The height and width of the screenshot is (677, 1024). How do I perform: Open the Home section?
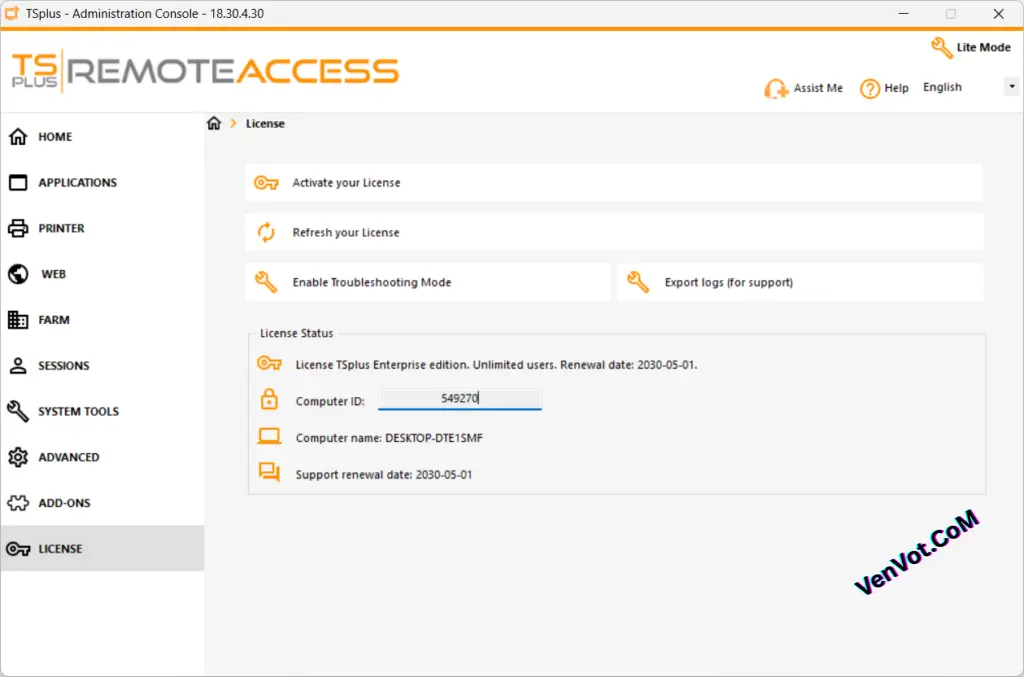coord(103,136)
